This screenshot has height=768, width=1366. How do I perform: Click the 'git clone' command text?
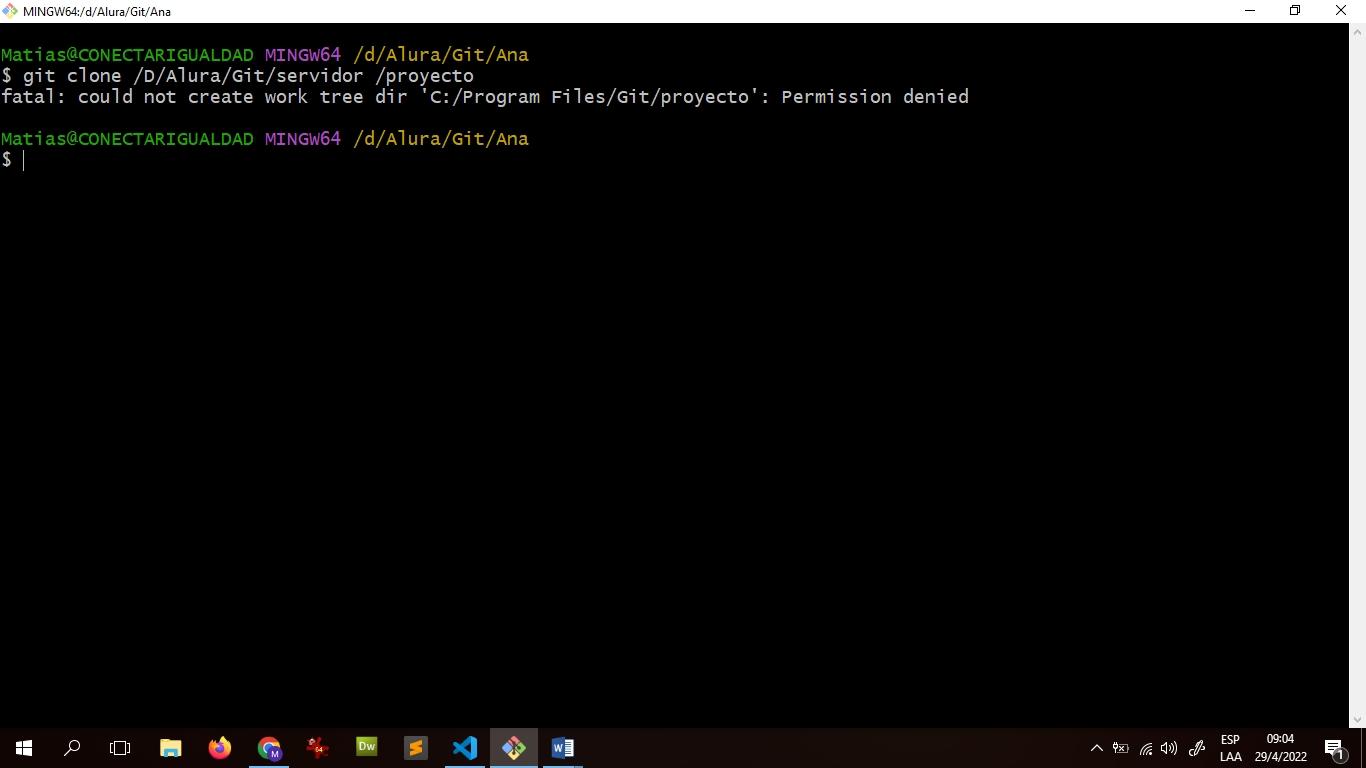[72, 76]
